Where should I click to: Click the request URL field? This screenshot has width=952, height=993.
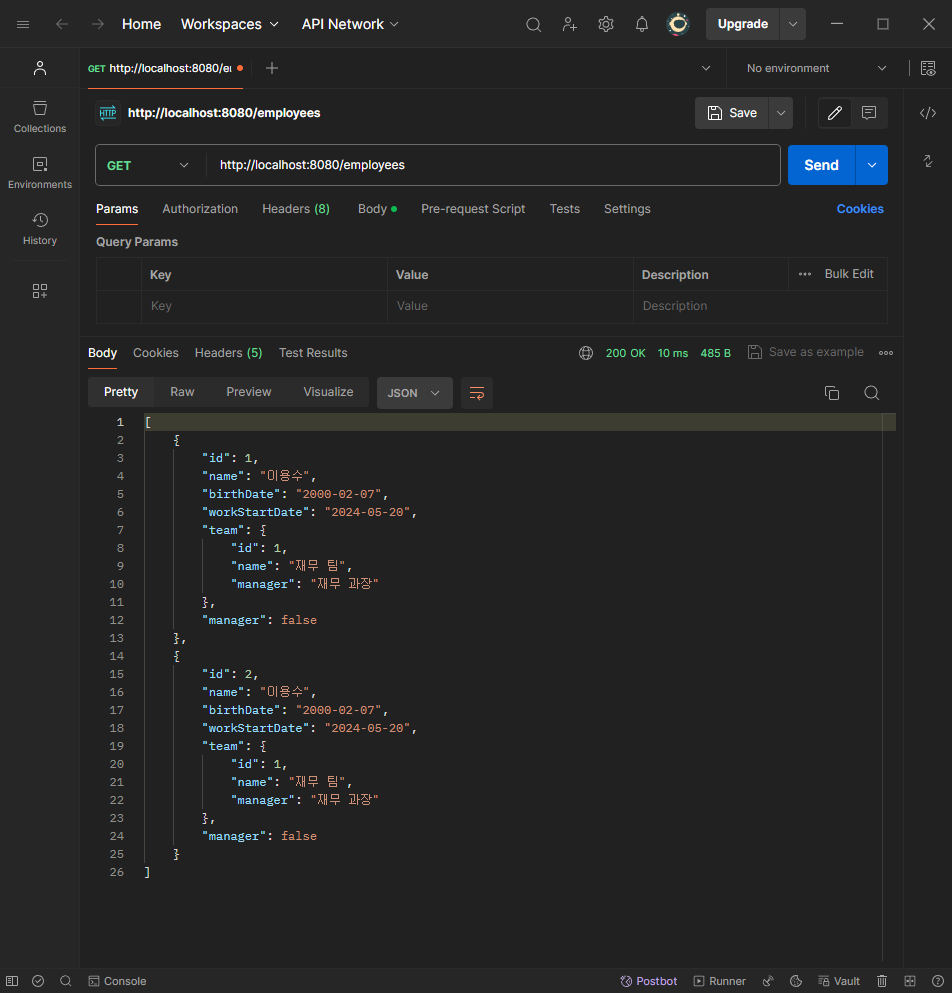point(494,165)
